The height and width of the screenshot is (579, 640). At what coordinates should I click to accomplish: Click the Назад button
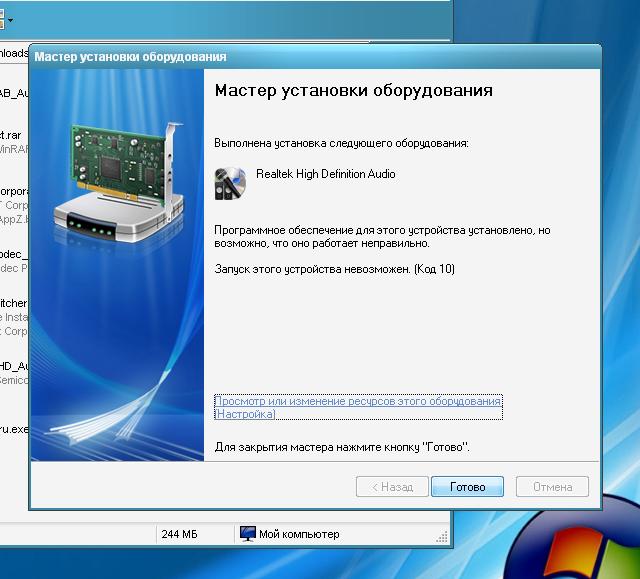click(392, 486)
